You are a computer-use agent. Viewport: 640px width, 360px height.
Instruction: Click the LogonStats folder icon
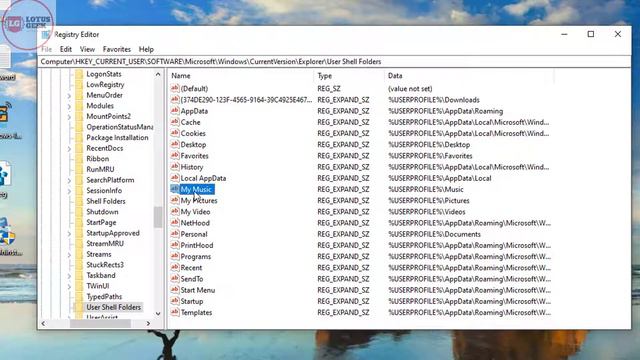pos(79,74)
